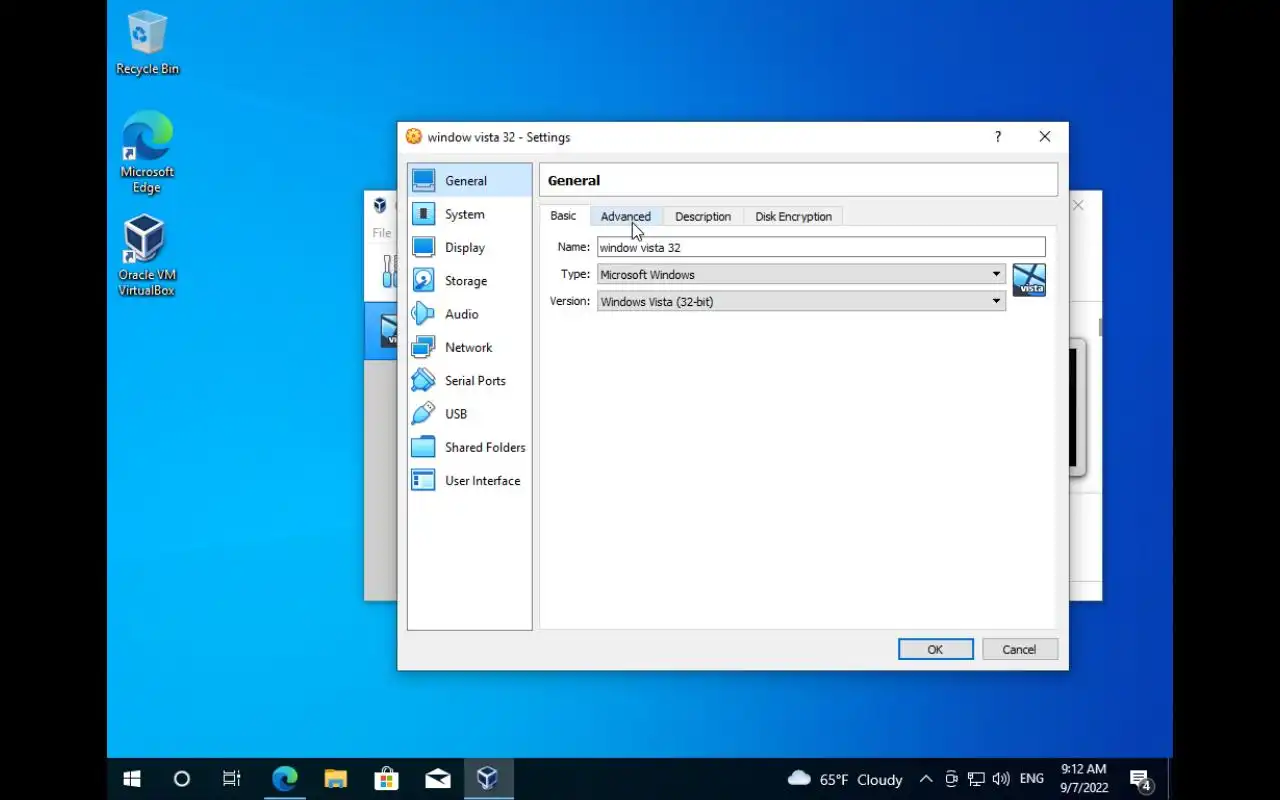Open File Explorer from taskbar
The height and width of the screenshot is (800, 1280).
(x=335, y=779)
